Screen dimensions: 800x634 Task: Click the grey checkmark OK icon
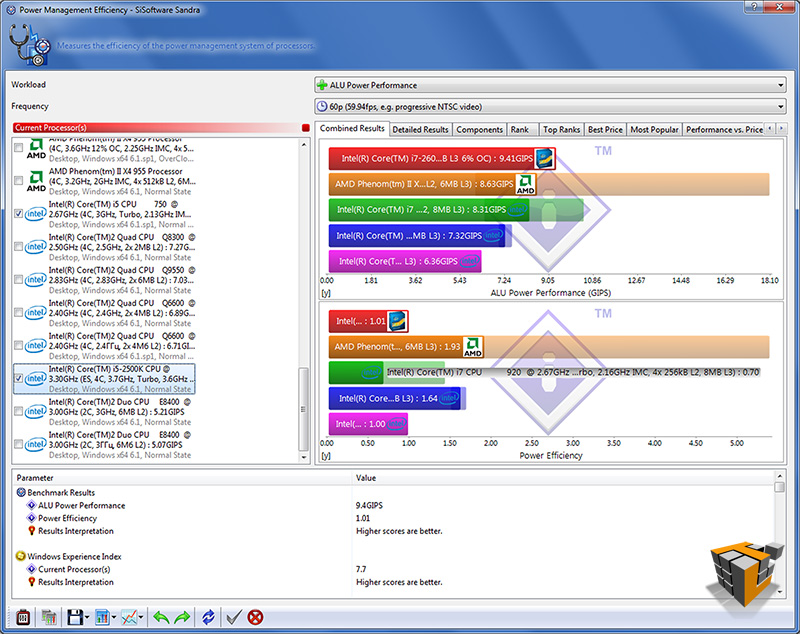(234, 617)
